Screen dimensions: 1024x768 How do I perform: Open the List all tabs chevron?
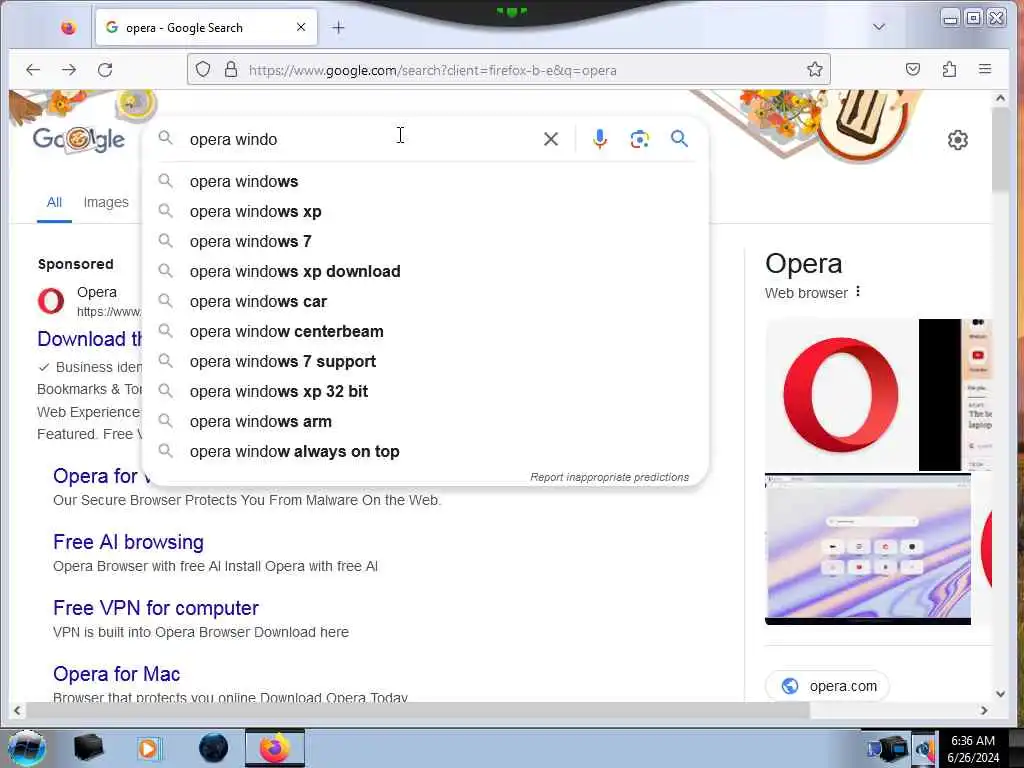click(x=879, y=27)
